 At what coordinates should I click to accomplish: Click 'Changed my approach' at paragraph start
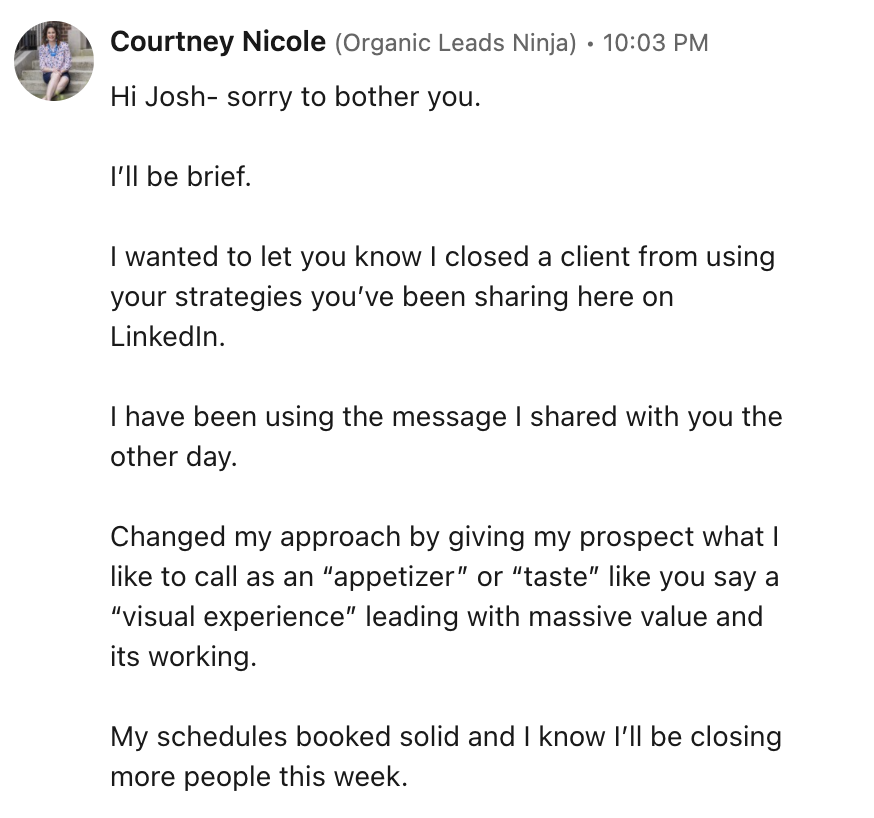[255, 537]
